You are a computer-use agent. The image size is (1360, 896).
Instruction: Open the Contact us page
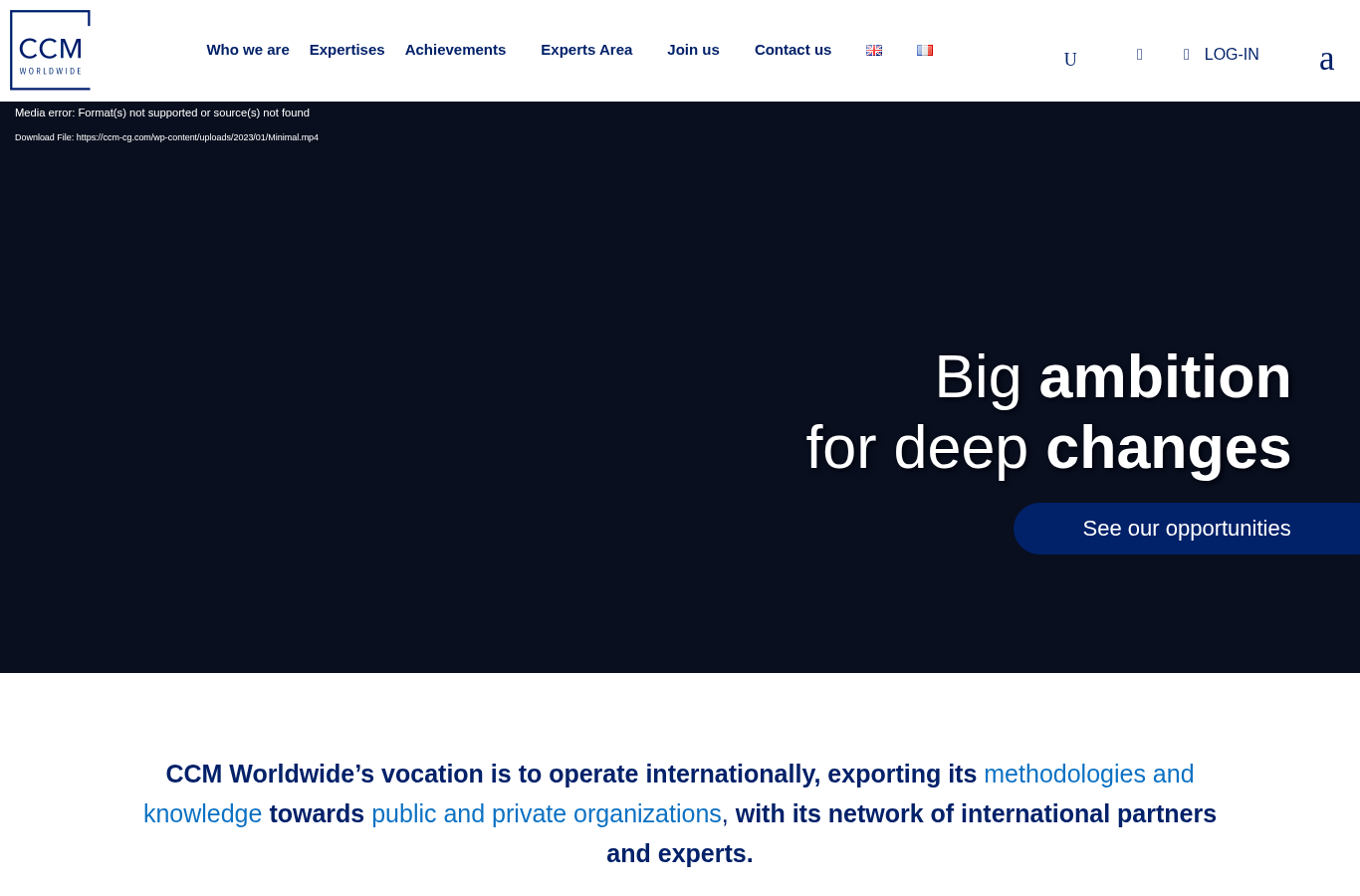793,50
